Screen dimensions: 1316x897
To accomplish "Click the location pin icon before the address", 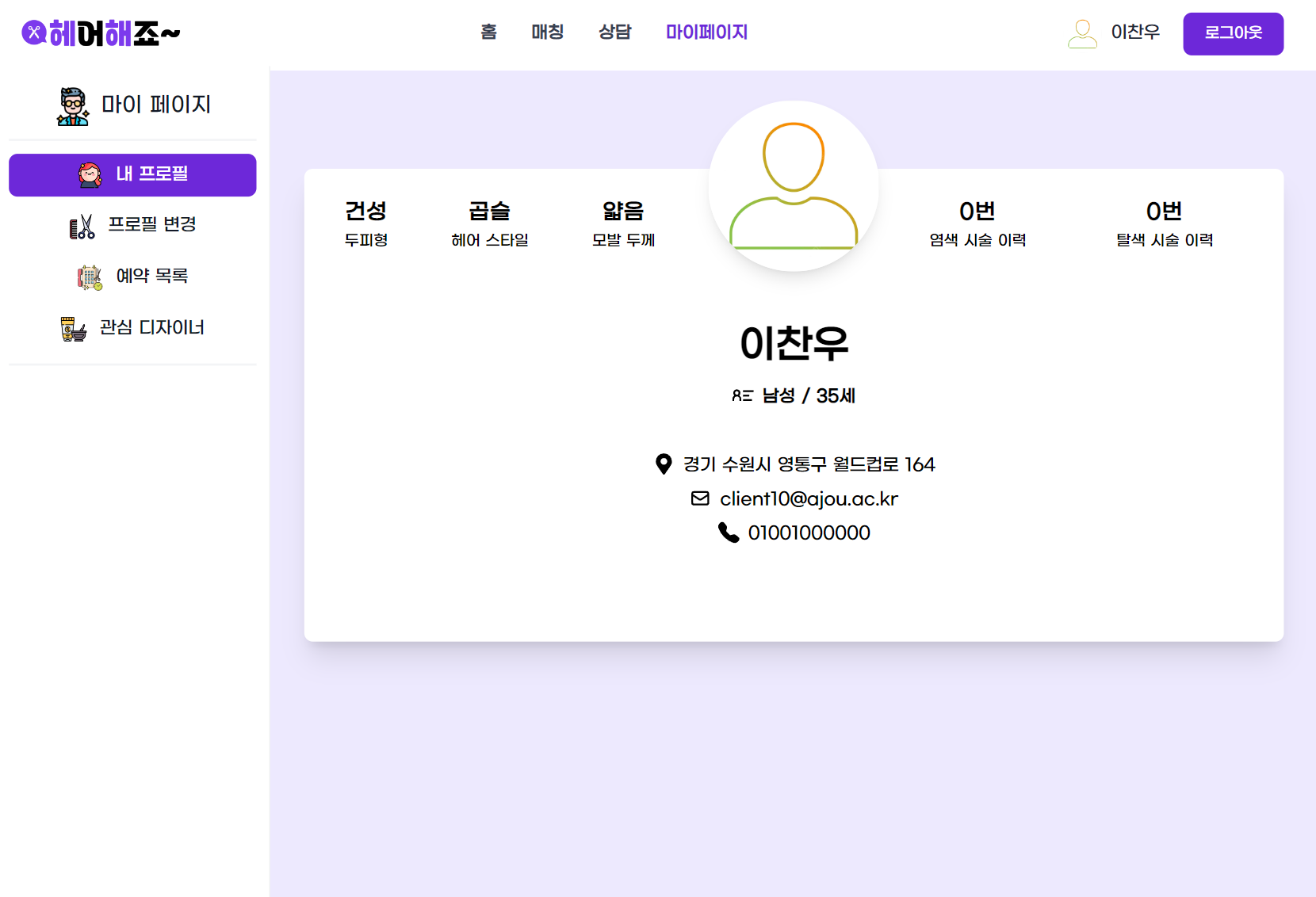I will [664, 464].
